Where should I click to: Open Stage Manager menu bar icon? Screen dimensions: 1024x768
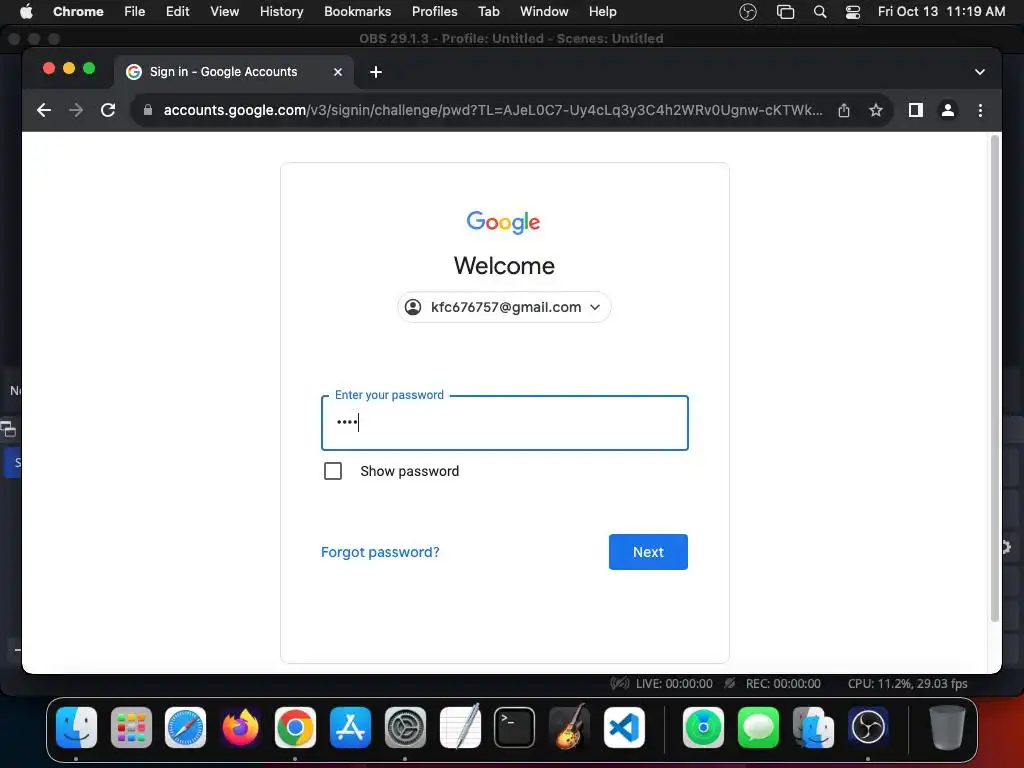[785, 12]
